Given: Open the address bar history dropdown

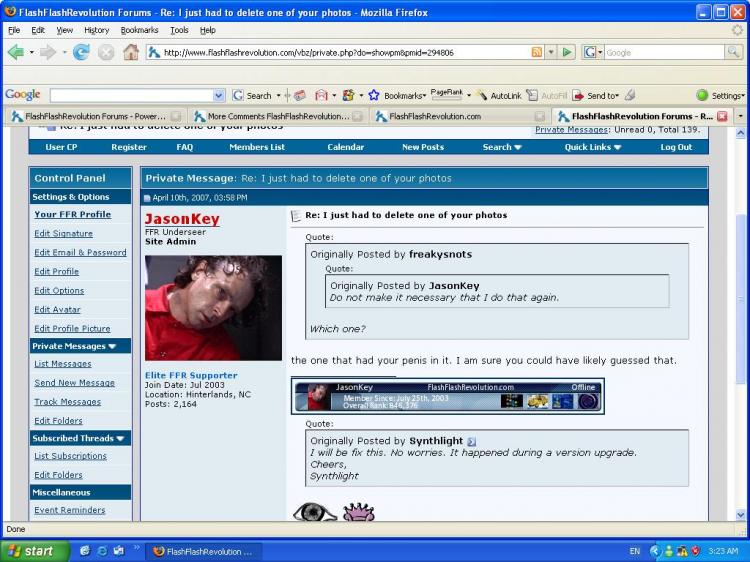Looking at the screenshot, I should pyautogui.click(x=551, y=52).
